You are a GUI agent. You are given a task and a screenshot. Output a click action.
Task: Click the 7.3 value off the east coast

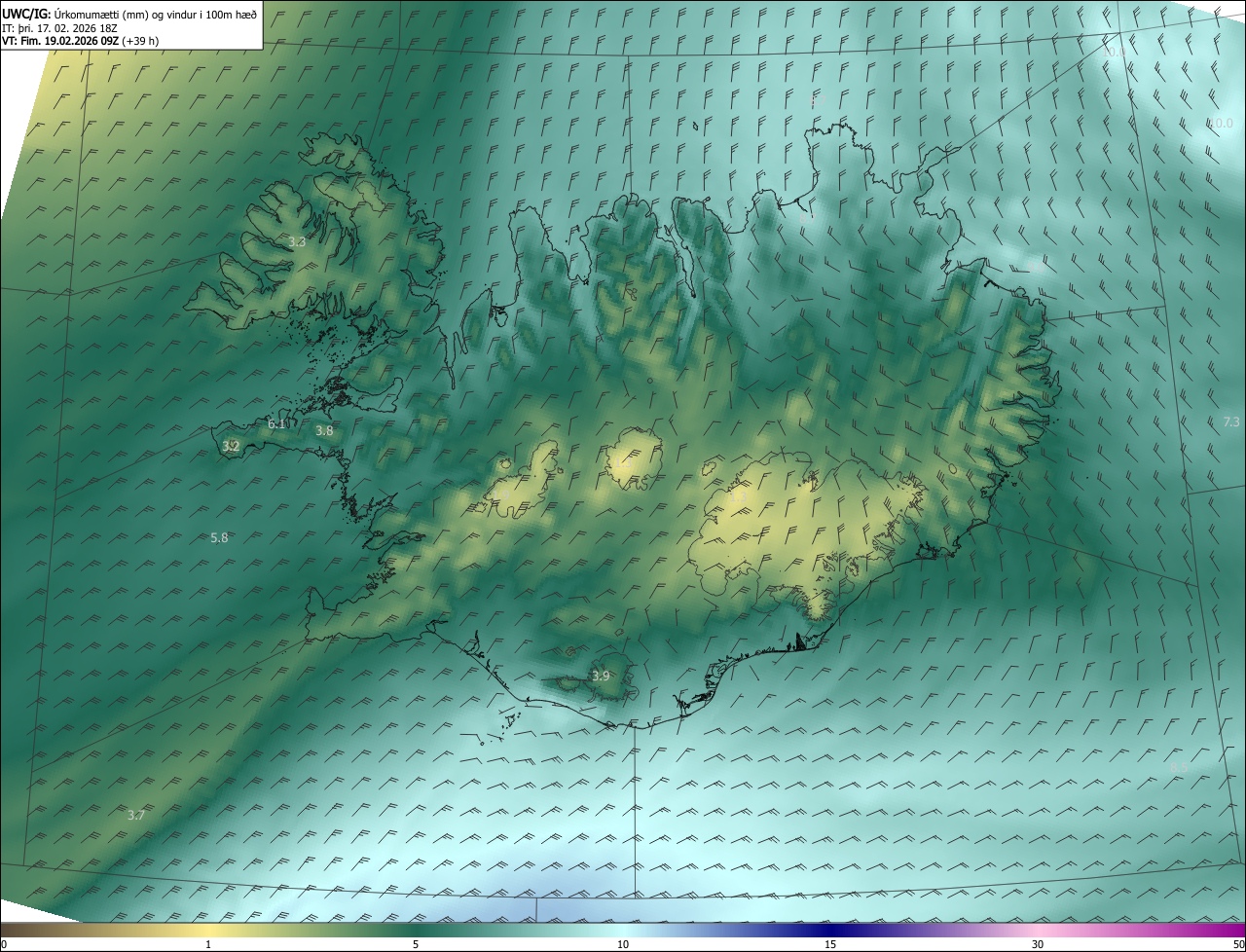(x=1230, y=421)
